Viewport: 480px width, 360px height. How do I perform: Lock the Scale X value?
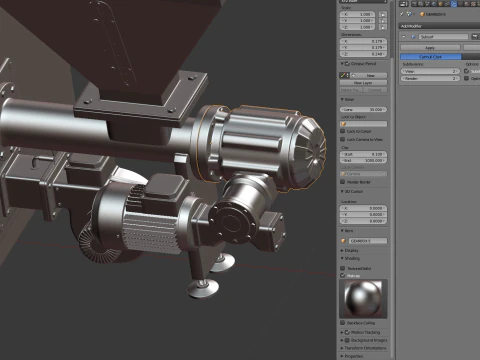point(383,14)
